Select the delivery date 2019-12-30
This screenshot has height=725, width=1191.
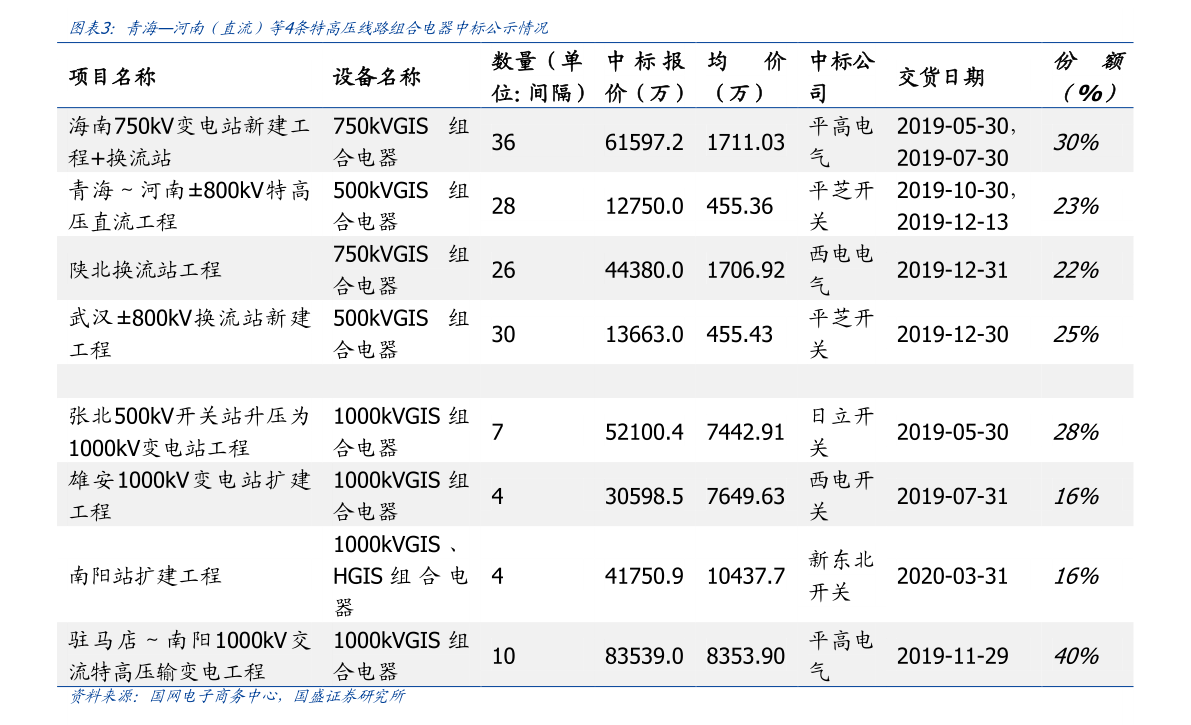(952, 334)
